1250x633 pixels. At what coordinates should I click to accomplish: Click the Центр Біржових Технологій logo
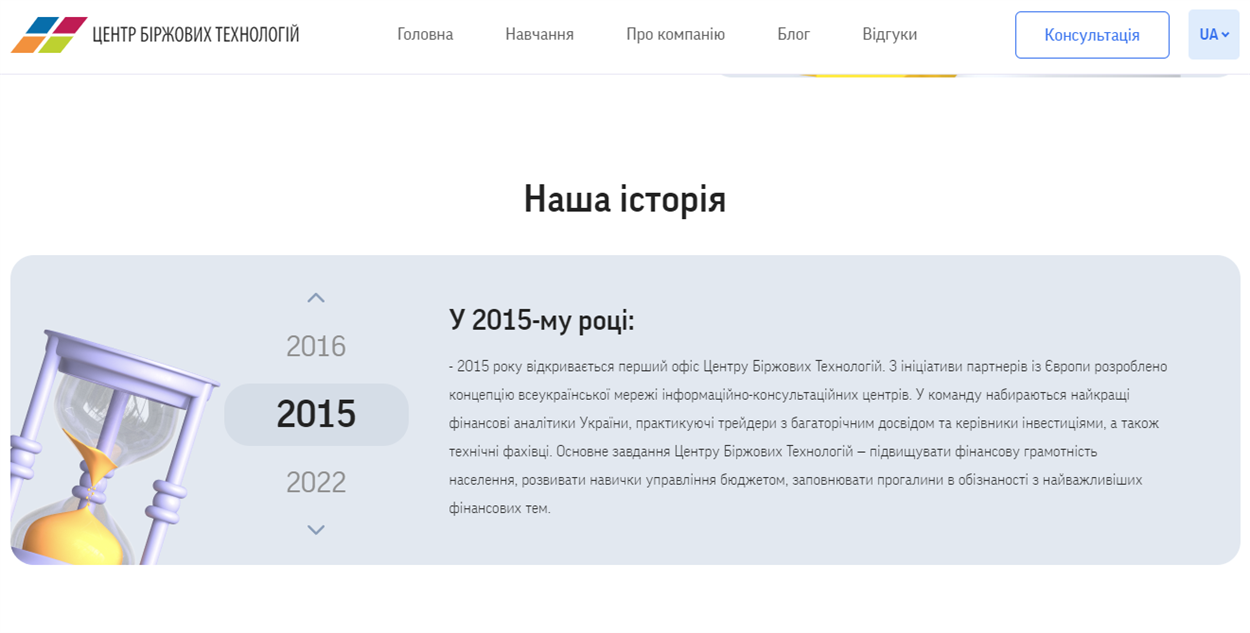pos(155,34)
